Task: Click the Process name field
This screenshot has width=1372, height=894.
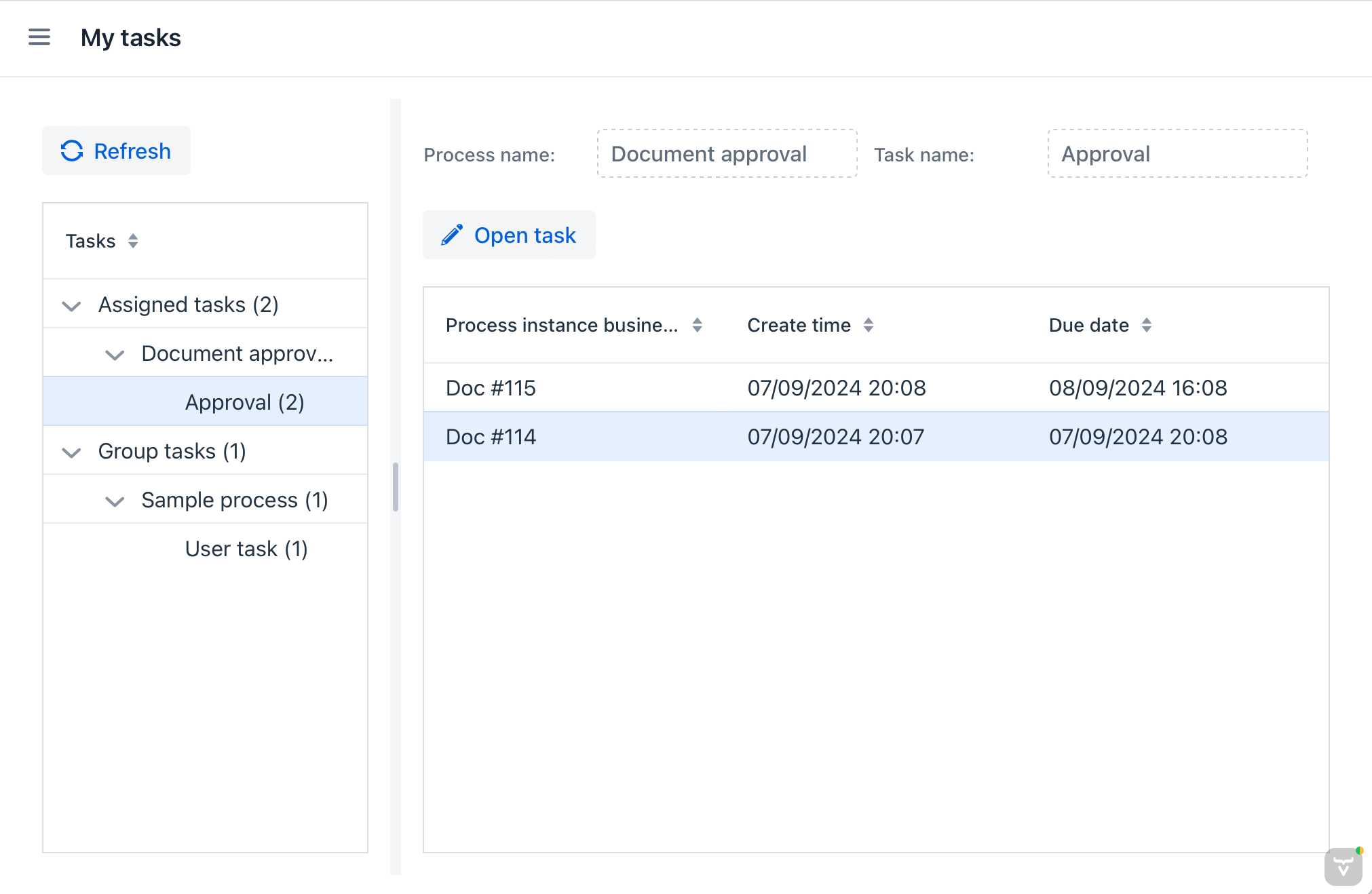Action: (x=727, y=154)
